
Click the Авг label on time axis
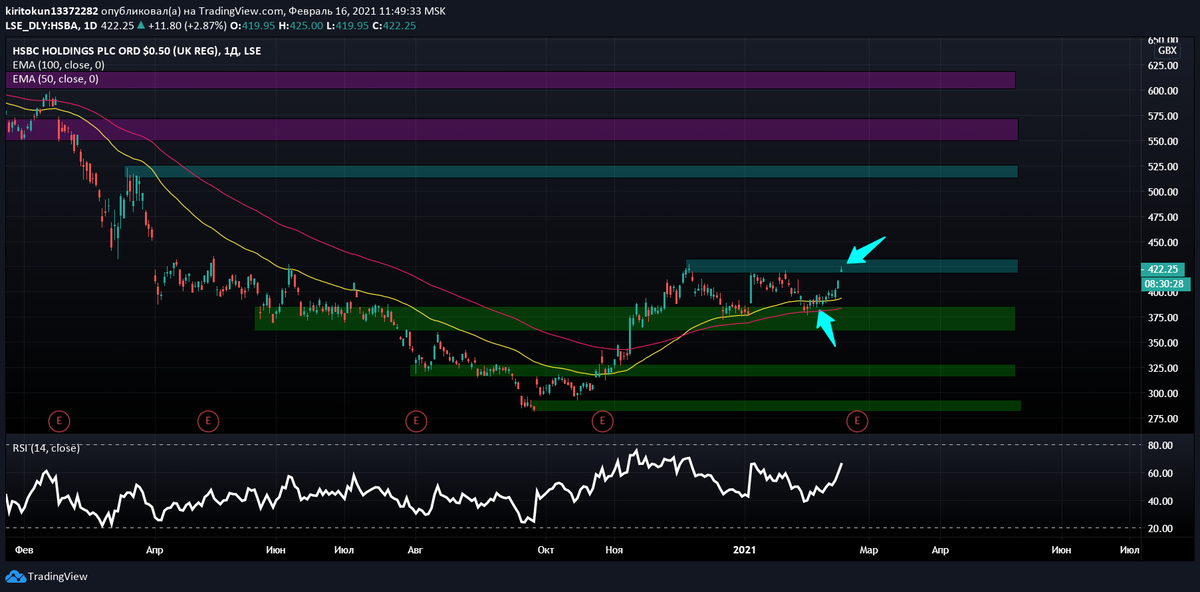coord(416,550)
